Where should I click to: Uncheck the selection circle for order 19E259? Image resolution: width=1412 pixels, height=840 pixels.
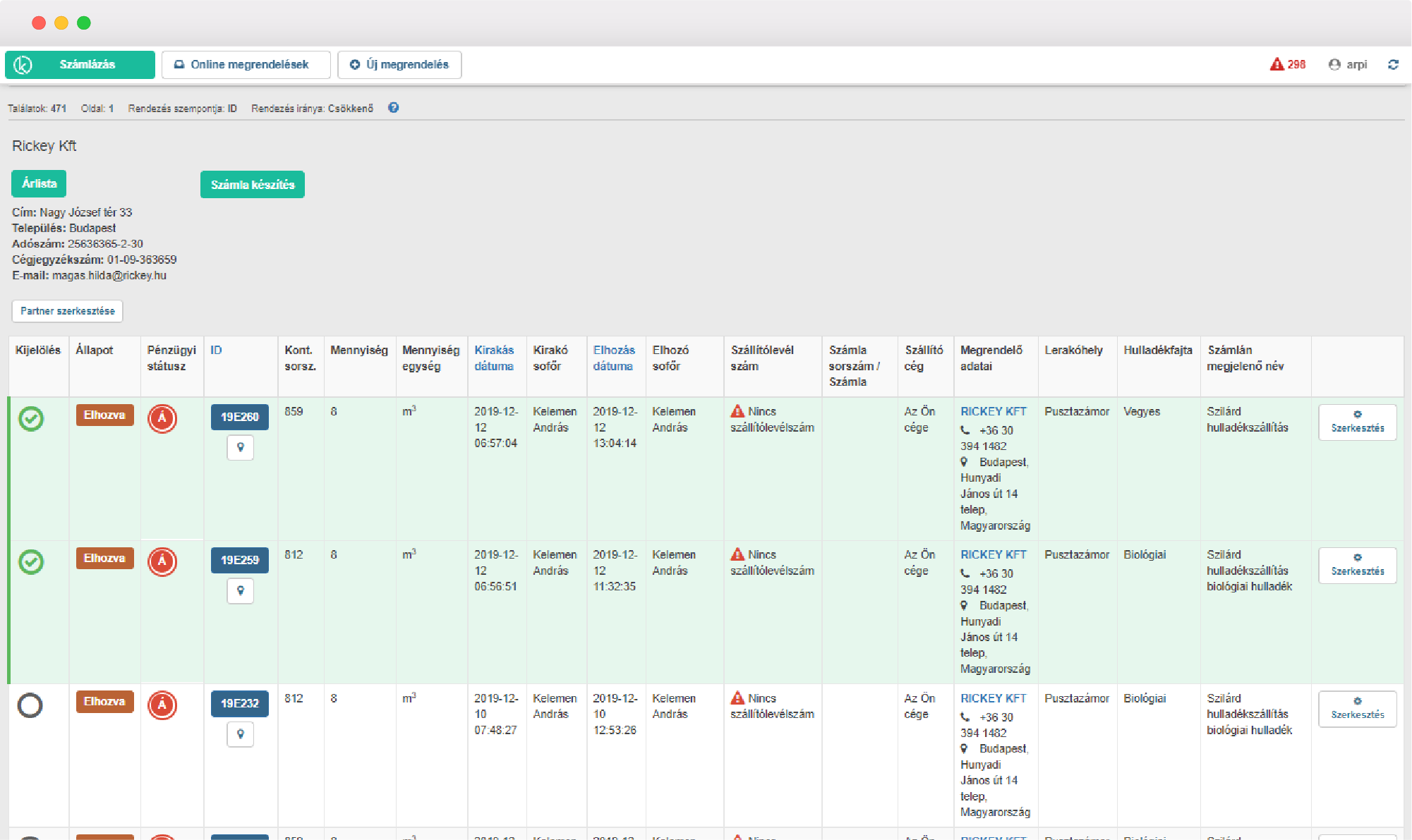(x=31, y=561)
